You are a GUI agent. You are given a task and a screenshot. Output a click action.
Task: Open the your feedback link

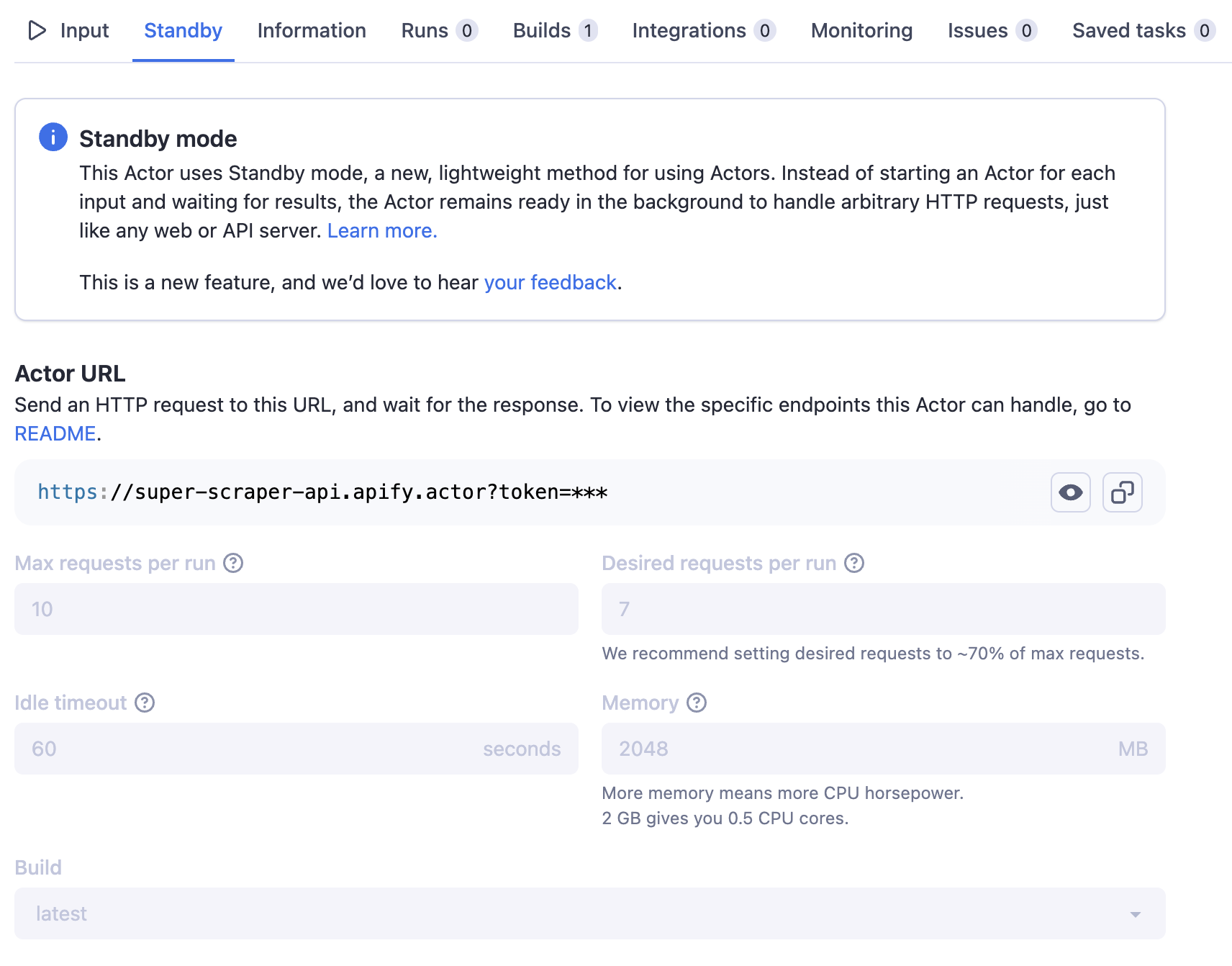click(x=550, y=282)
